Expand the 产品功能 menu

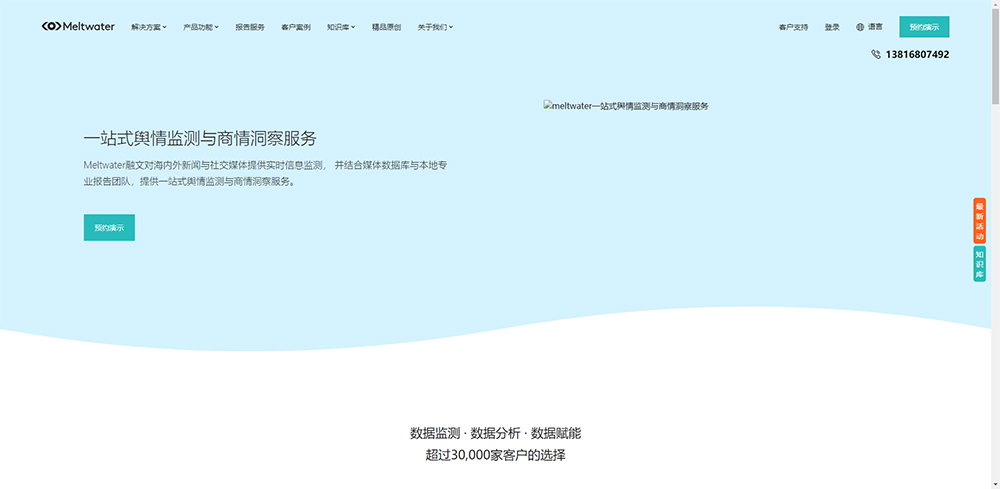(x=201, y=27)
